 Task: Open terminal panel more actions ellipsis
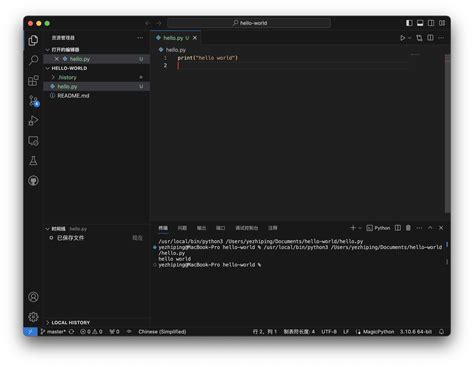coord(419,228)
